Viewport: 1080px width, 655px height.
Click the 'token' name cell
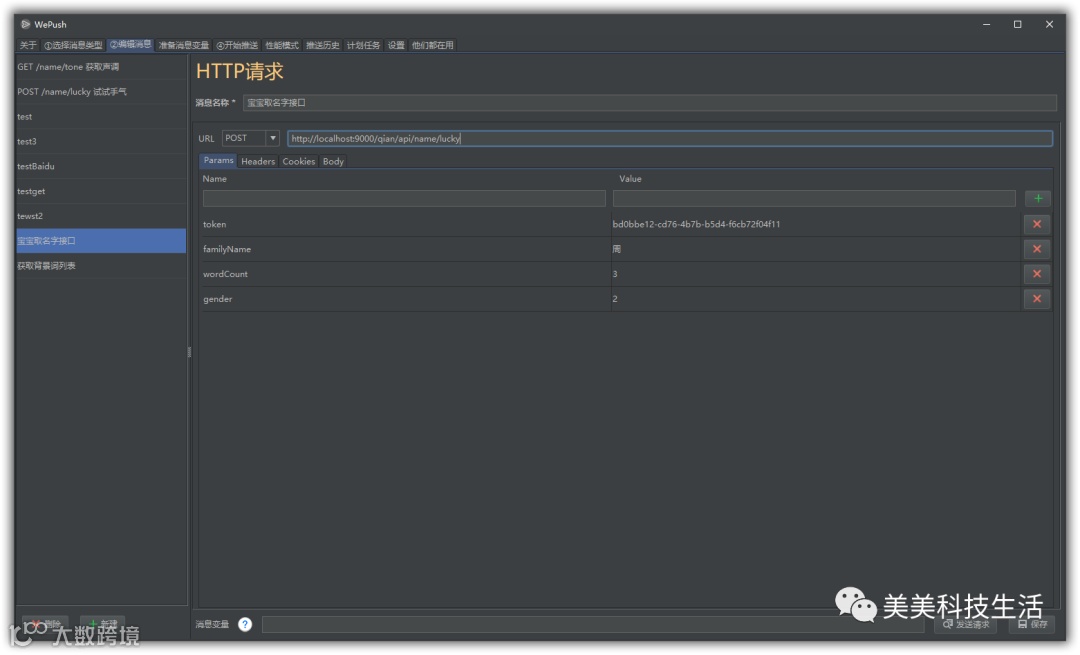406,224
